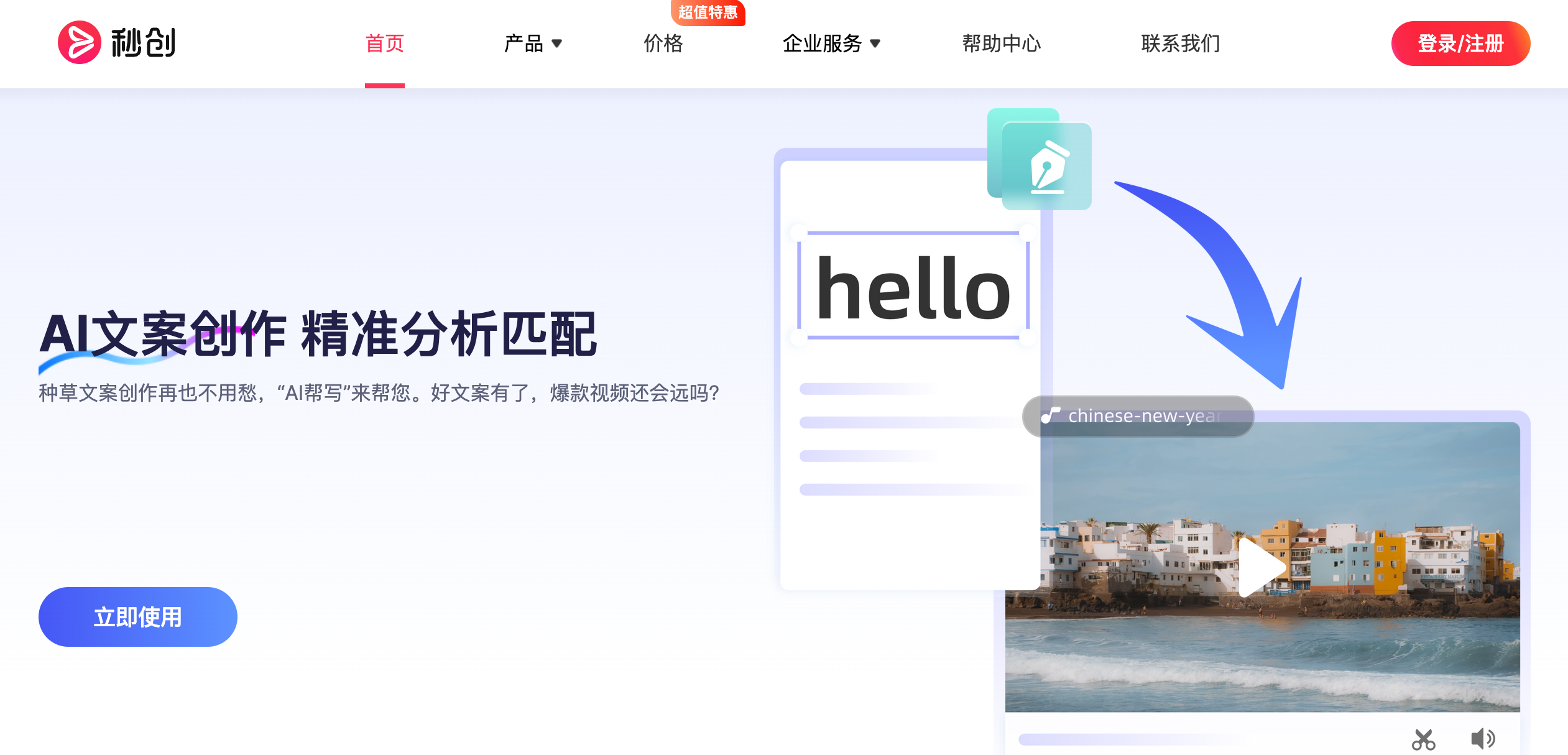This screenshot has width=1568, height=755.
Task: Click the scissors cut icon
Action: (x=1423, y=739)
